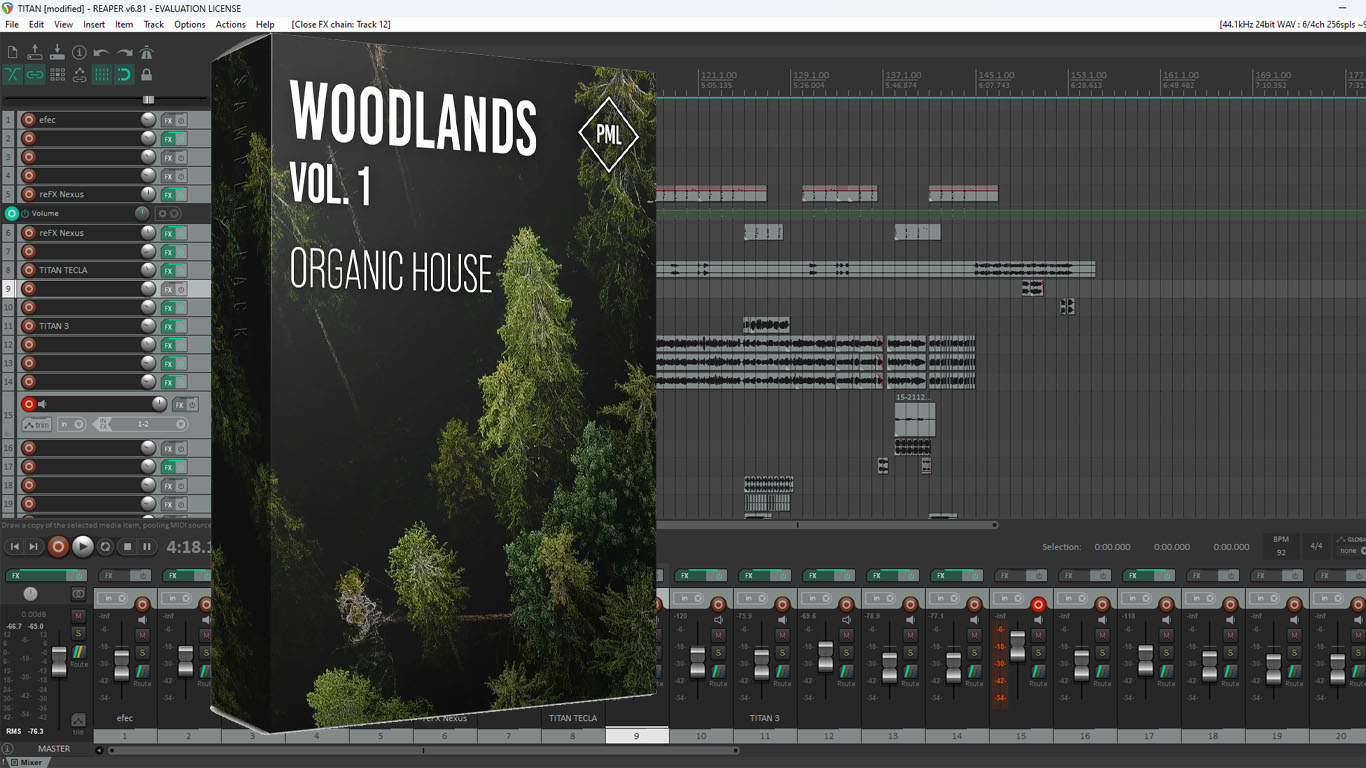Solo mixer channel 13
The width and height of the screenshot is (1366, 768).
click(910, 653)
